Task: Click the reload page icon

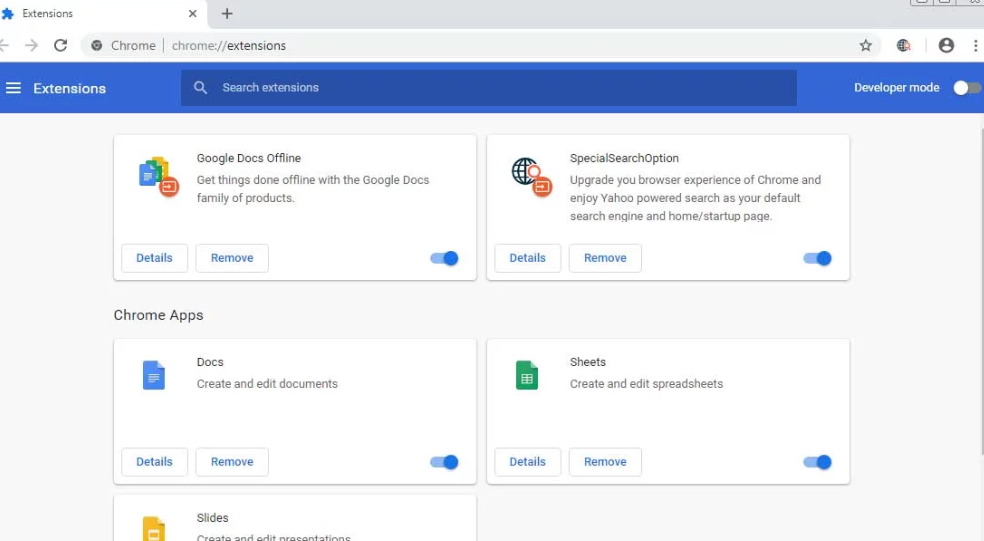Action: pos(61,45)
